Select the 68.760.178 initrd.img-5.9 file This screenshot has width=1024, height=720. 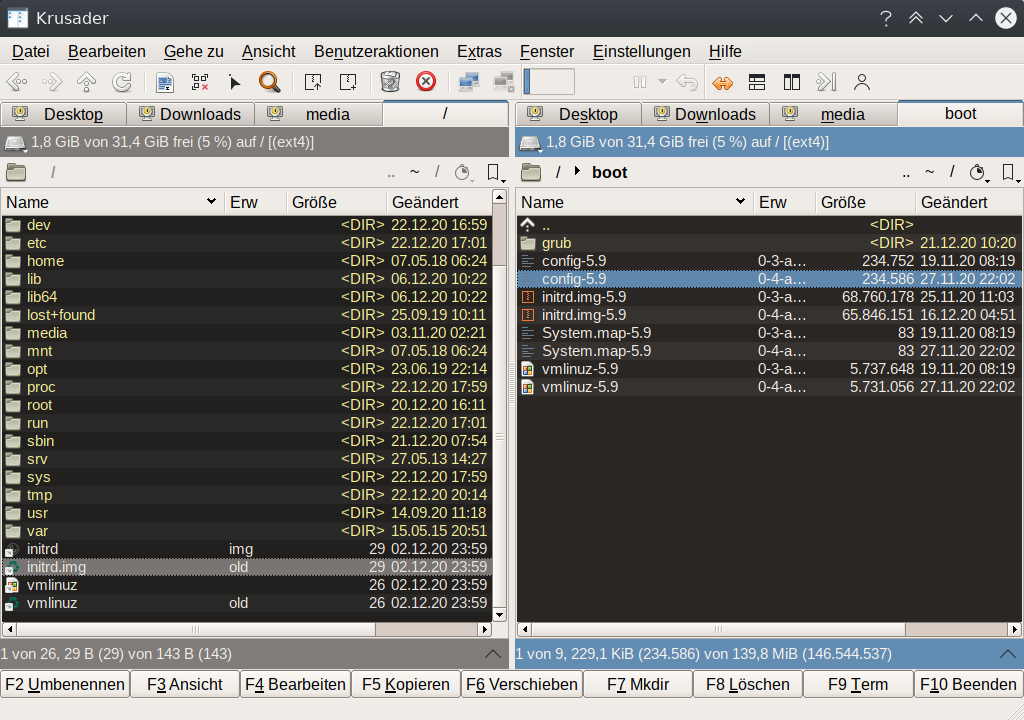click(x=769, y=297)
